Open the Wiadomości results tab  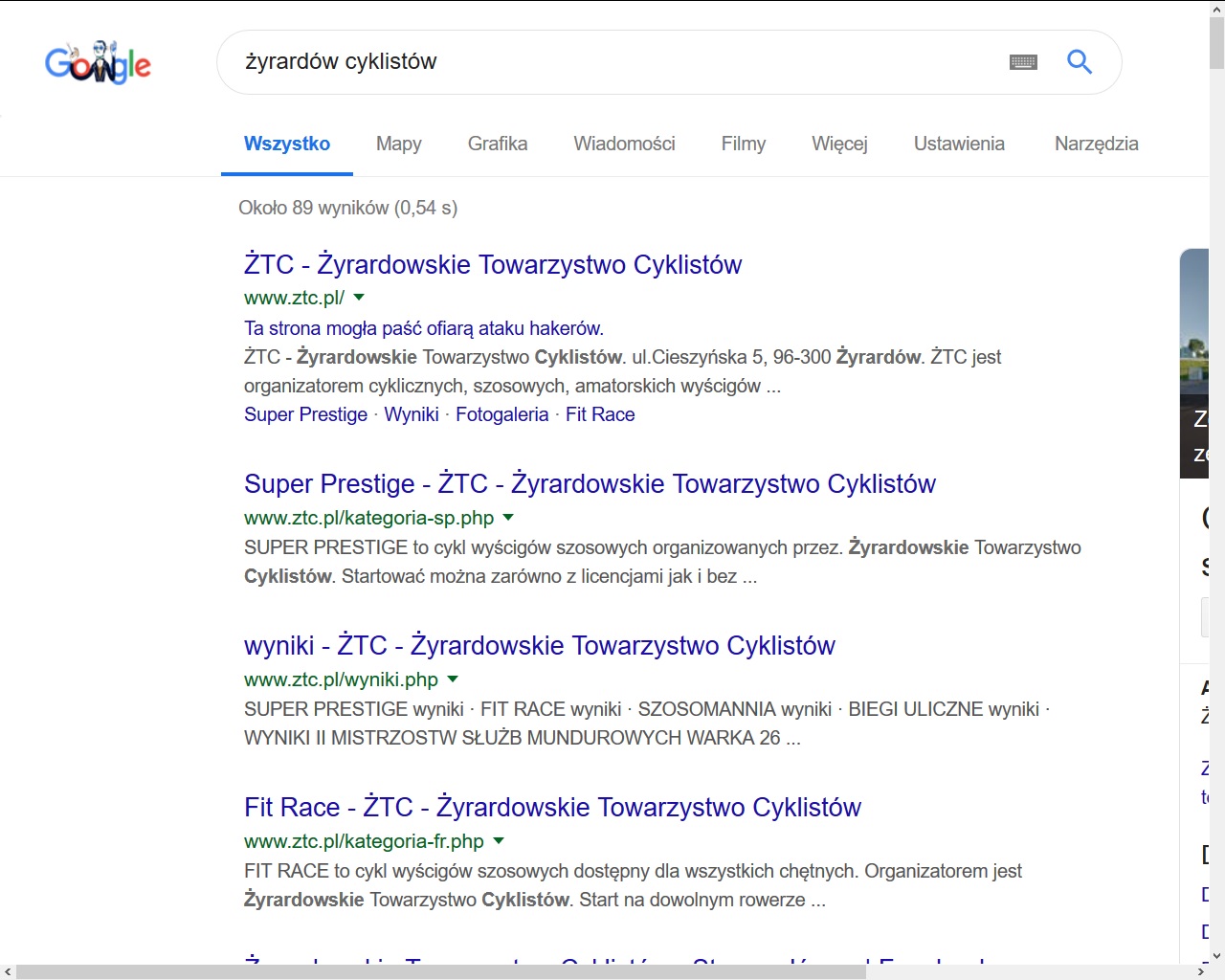click(624, 144)
